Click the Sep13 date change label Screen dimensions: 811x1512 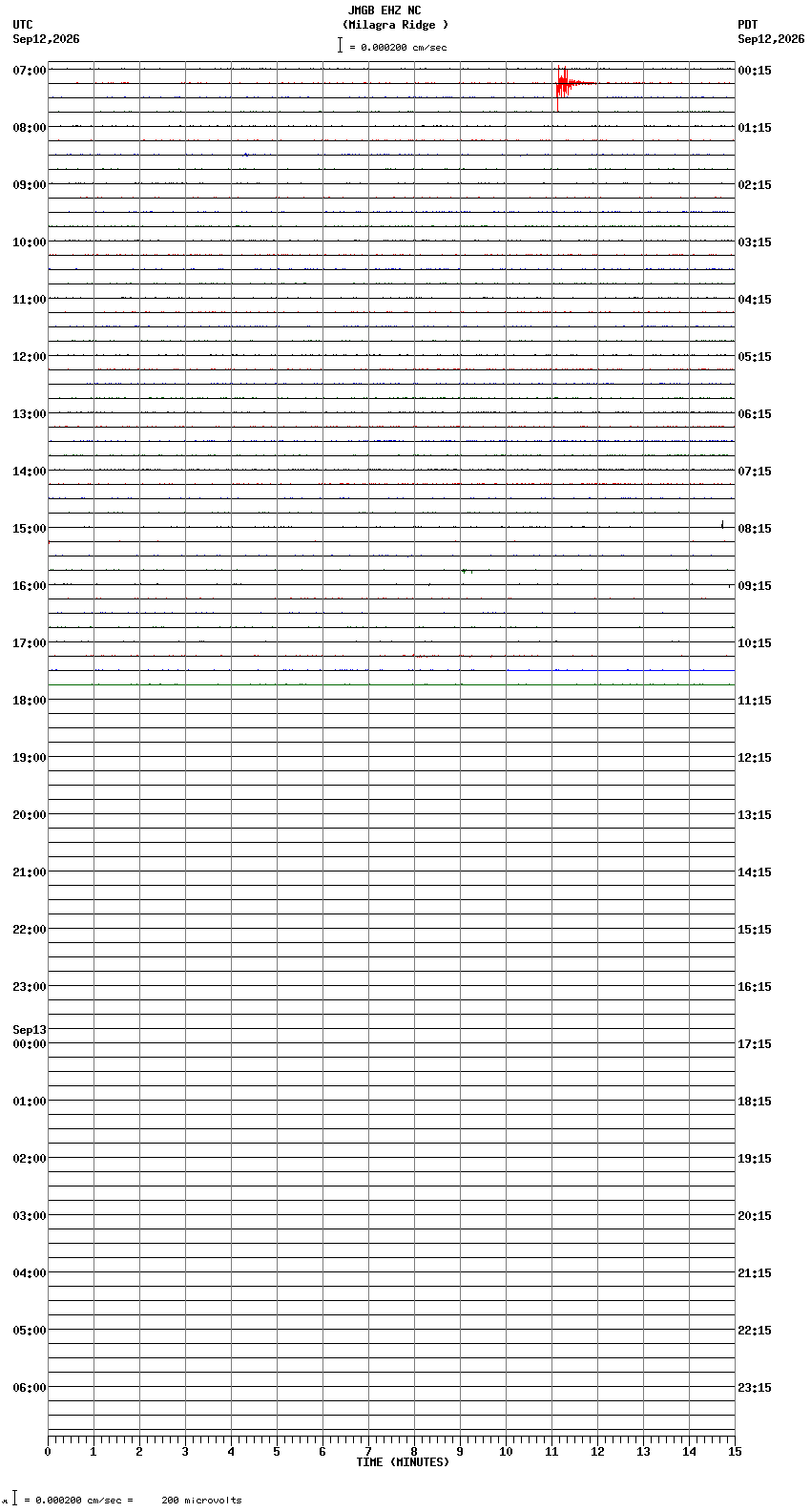30,1030
